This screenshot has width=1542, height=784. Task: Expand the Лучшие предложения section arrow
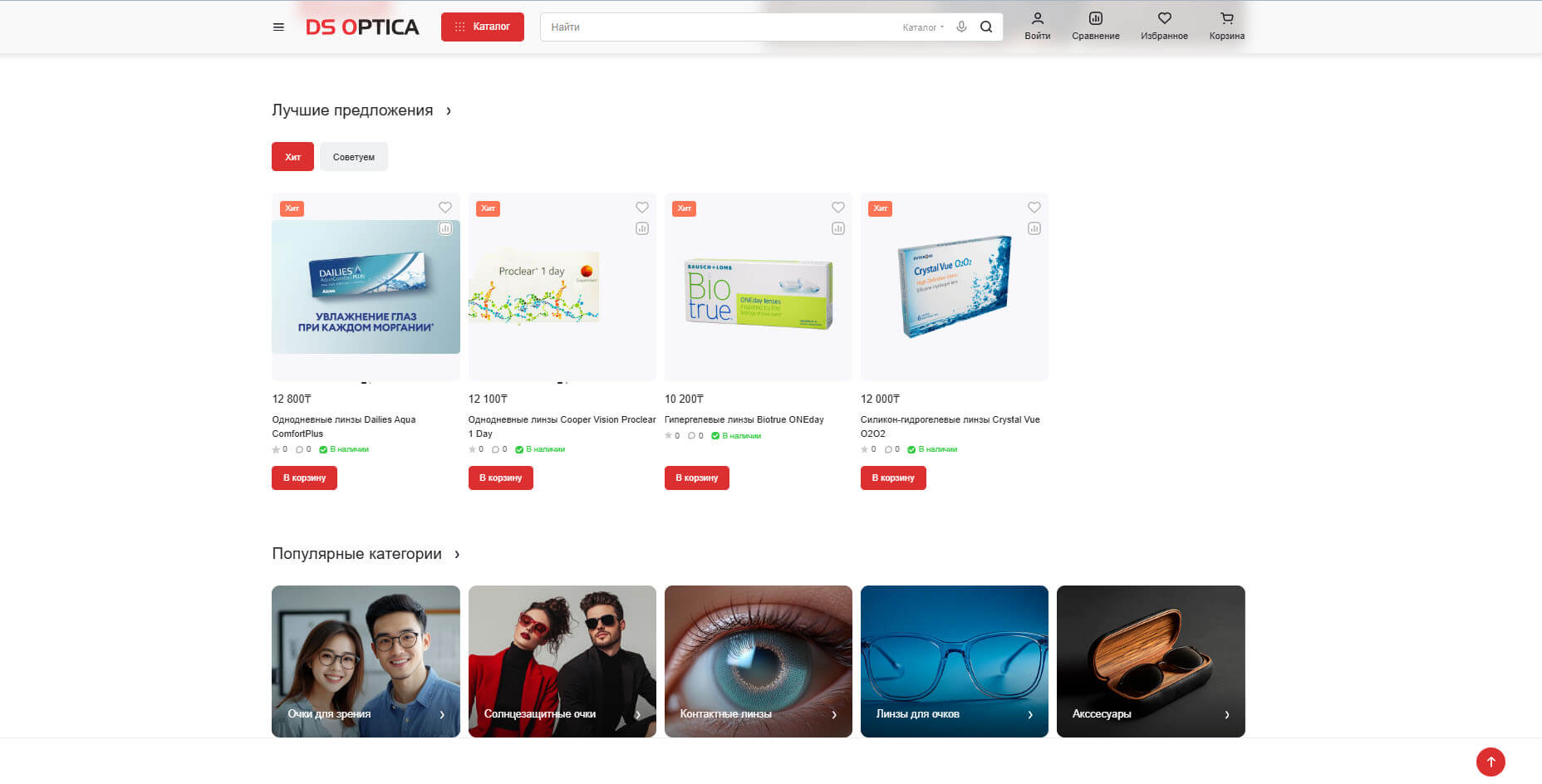449,110
